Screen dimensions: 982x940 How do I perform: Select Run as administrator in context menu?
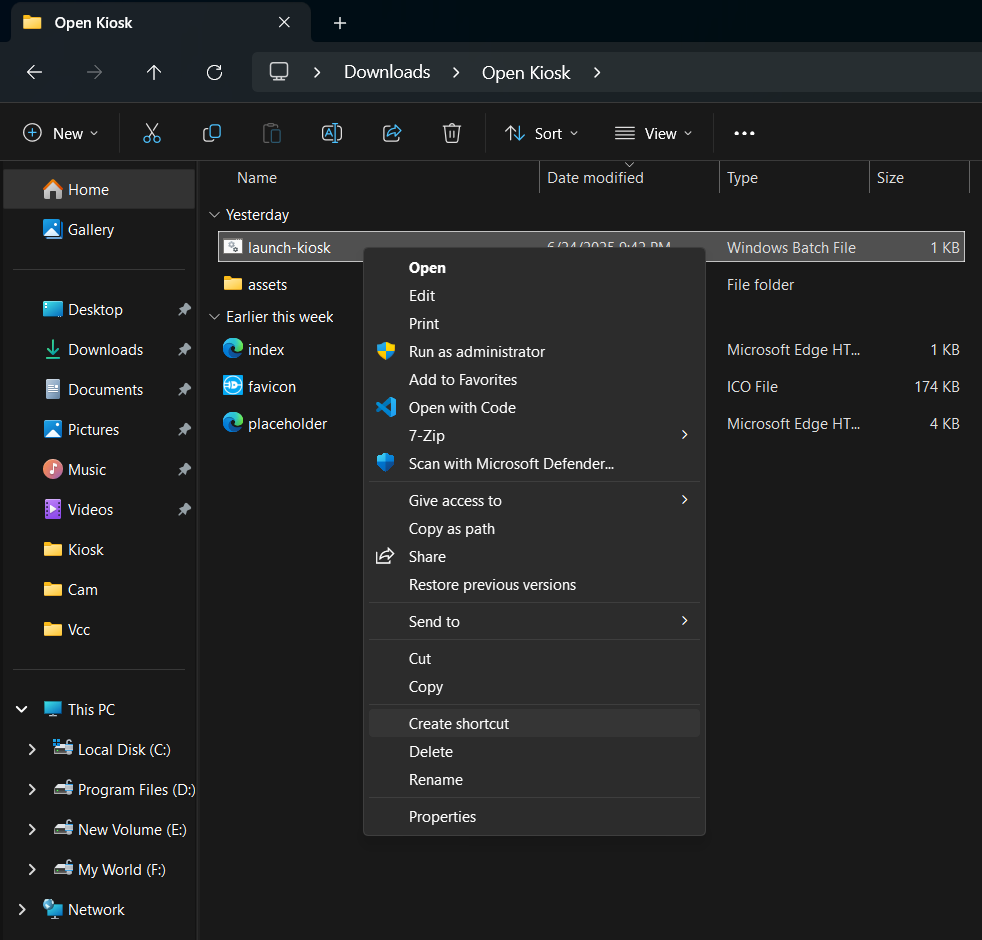pos(477,351)
